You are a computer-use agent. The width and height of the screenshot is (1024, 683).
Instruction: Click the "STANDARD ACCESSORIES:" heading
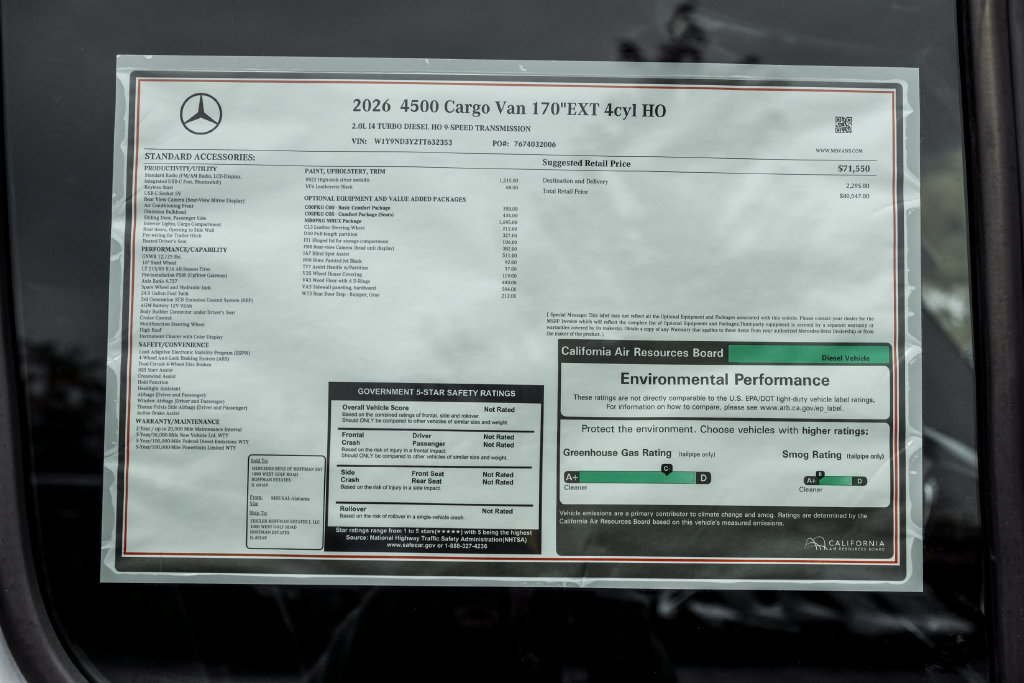[x=200, y=157]
